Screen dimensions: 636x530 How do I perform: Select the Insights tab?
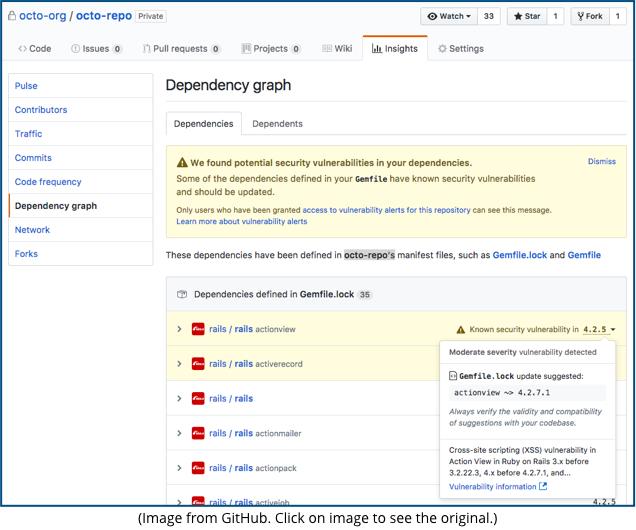[x=395, y=49]
